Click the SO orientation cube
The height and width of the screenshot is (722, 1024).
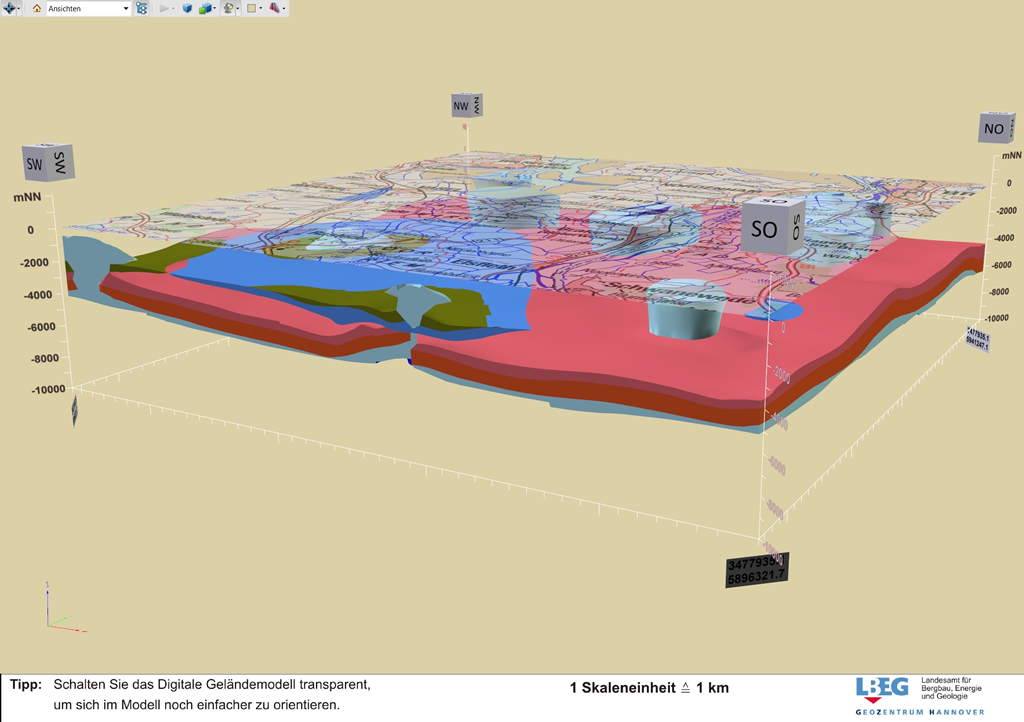pos(772,229)
